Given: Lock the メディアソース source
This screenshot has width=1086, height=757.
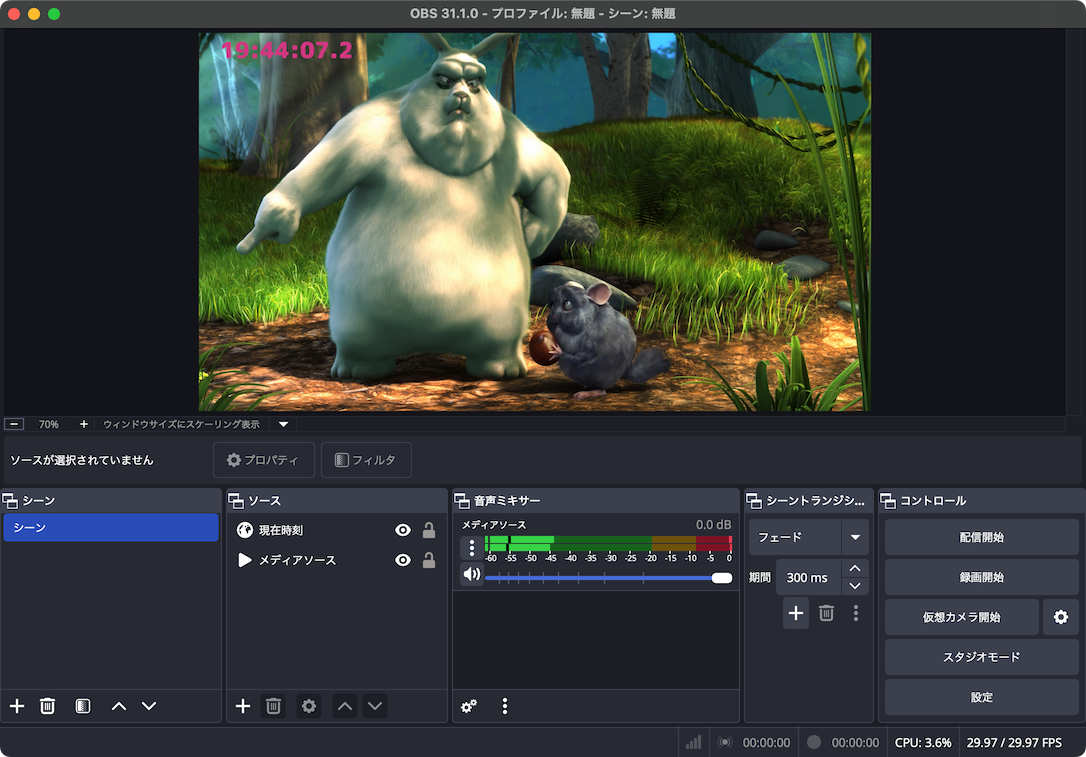Looking at the screenshot, I should click(x=429, y=560).
